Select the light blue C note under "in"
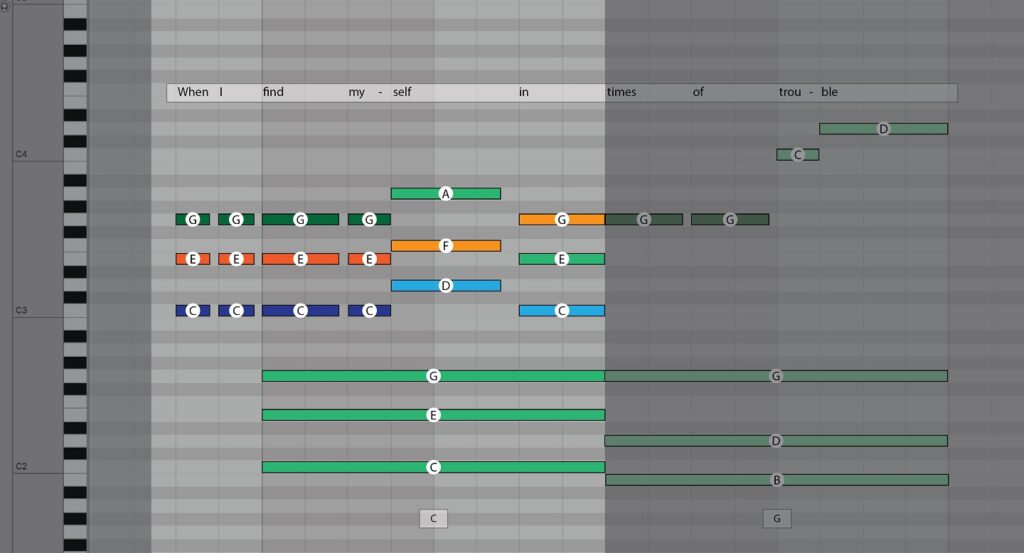 click(562, 311)
